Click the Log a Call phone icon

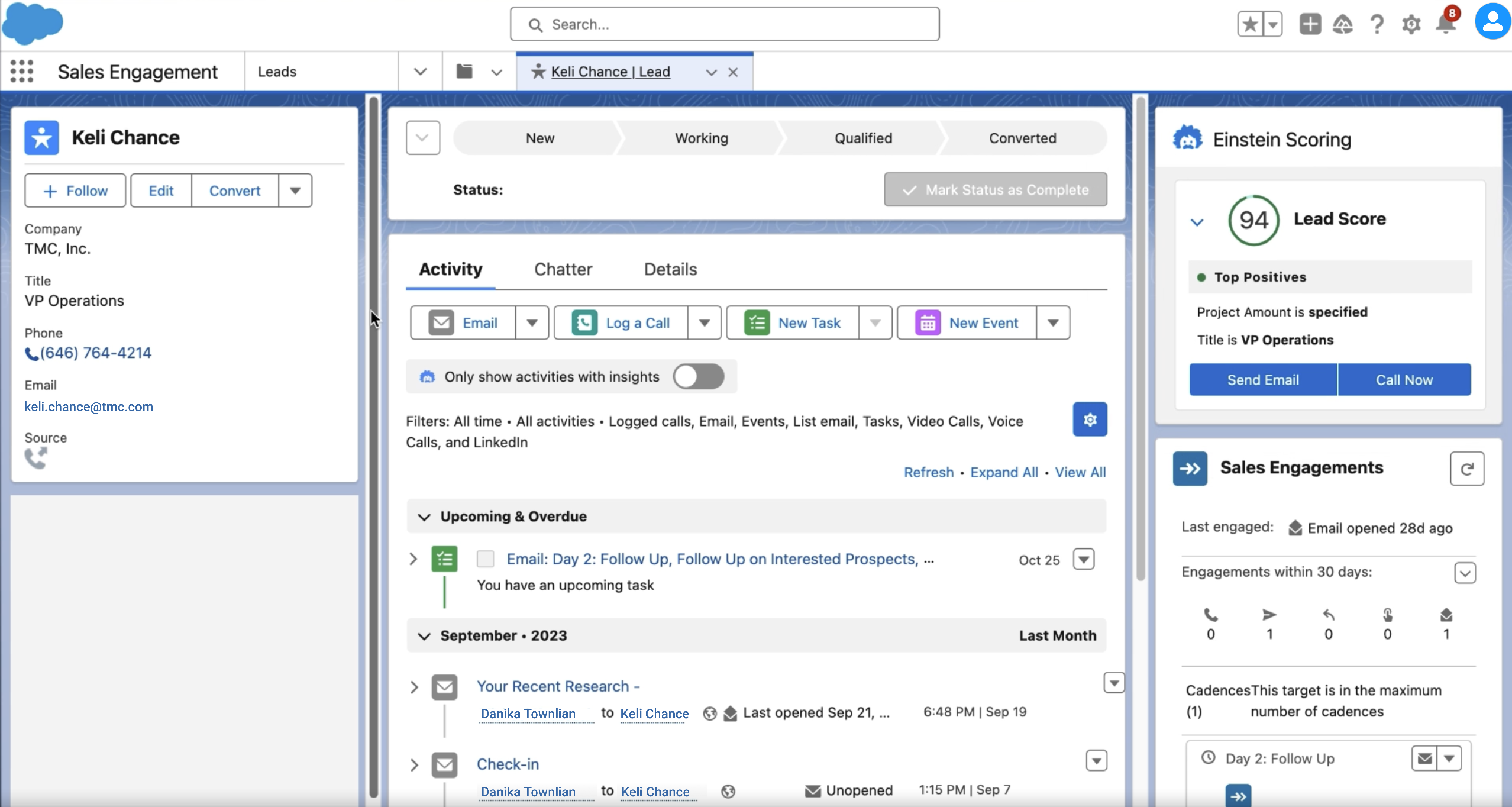pos(584,323)
